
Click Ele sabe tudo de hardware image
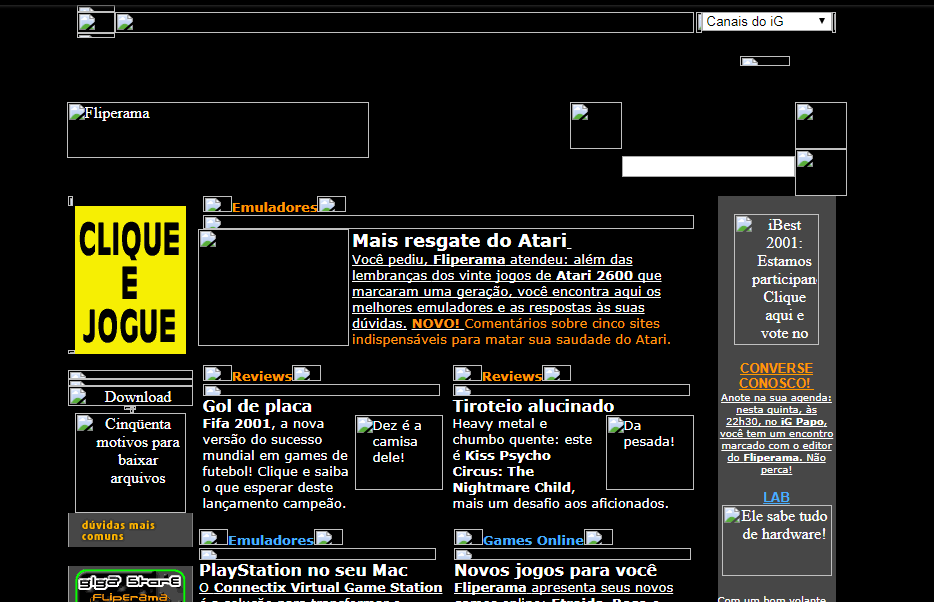pos(777,541)
